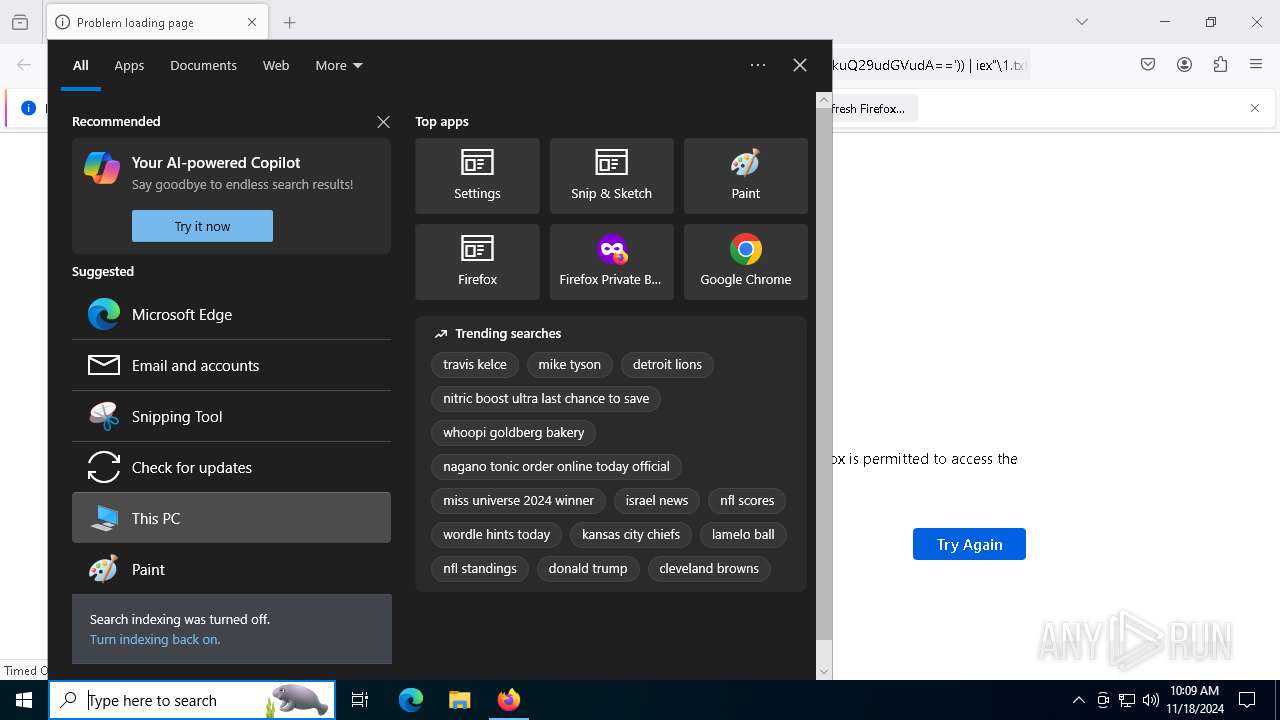Open search panel options ellipsis
Viewport: 1280px width, 720px height.
point(758,65)
